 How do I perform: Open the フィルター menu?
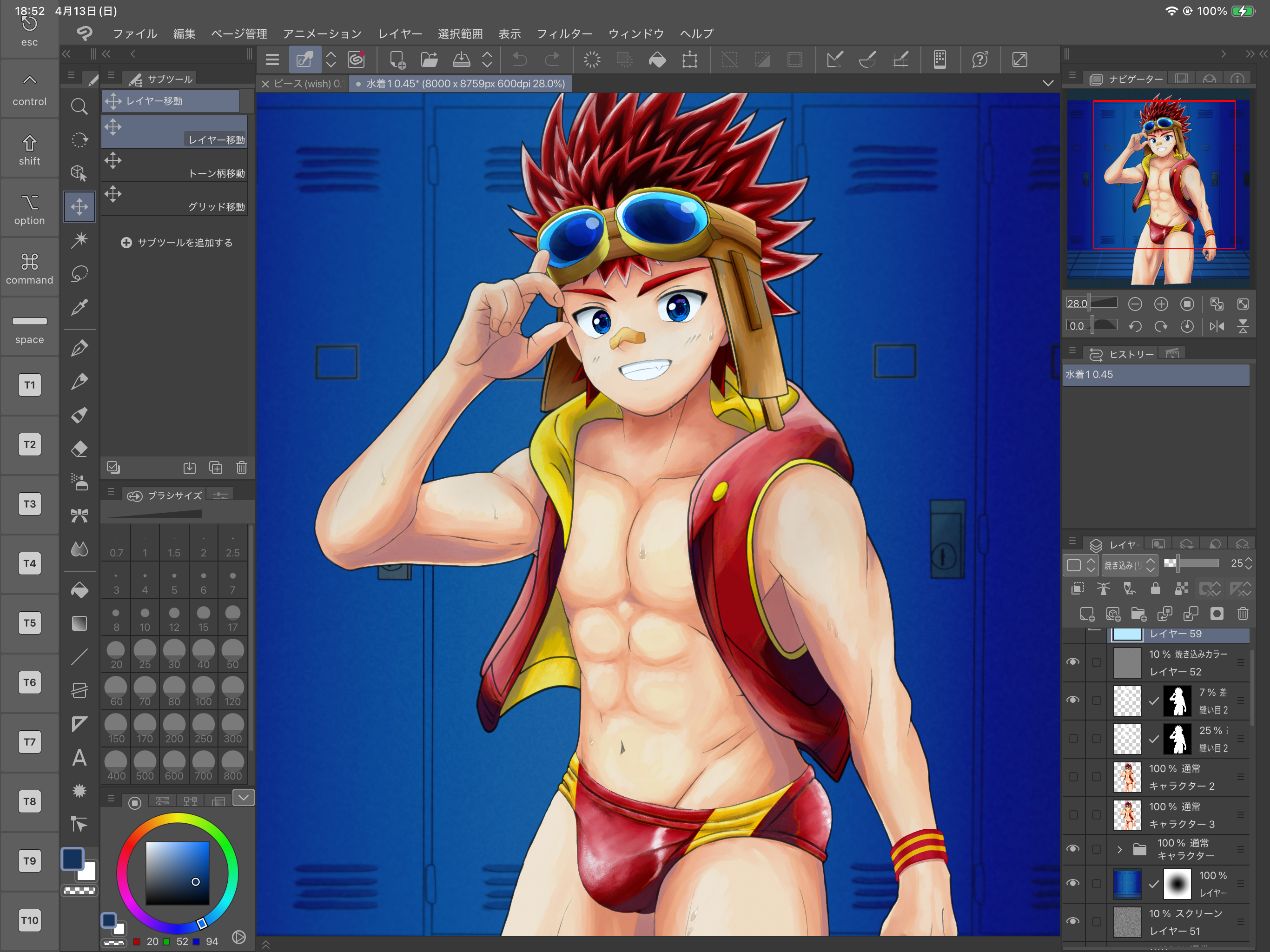(564, 34)
